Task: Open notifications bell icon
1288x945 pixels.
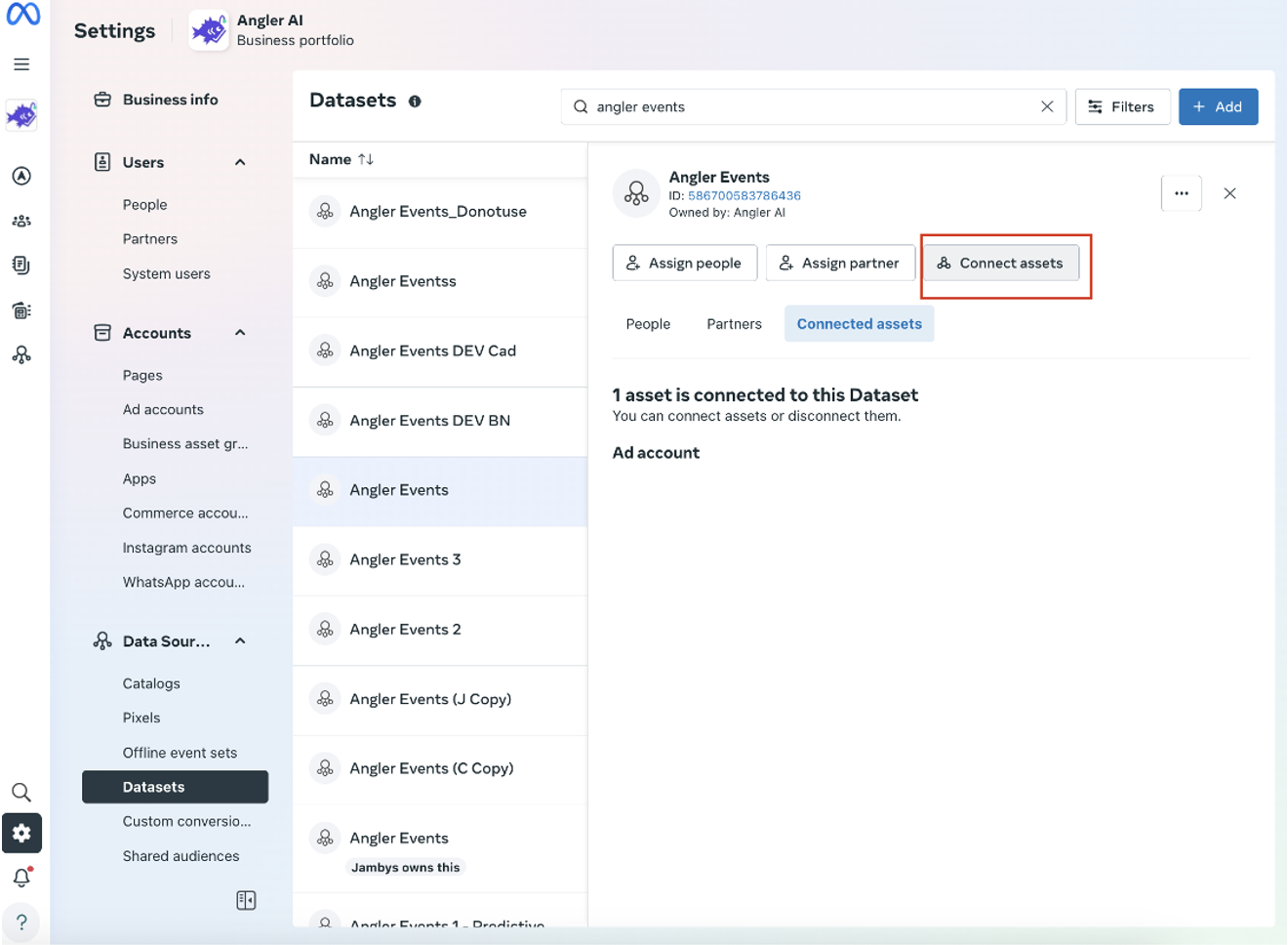Action: [x=21, y=877]
